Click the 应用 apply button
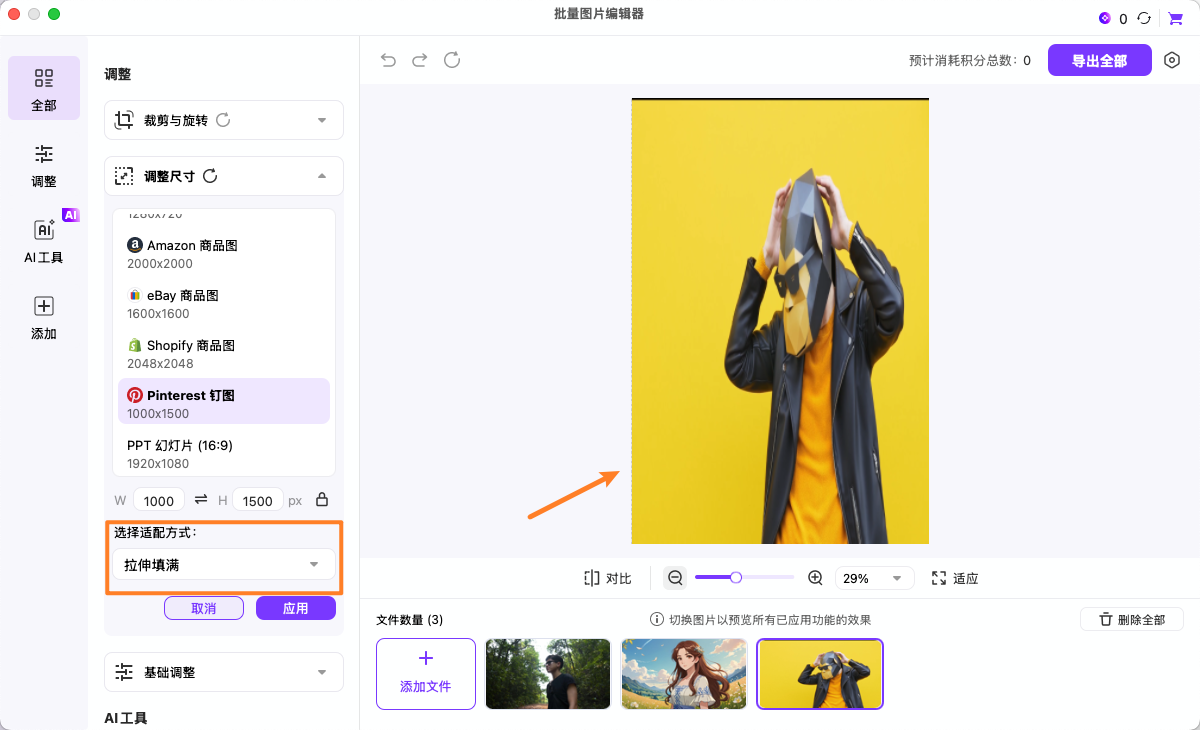 tap(295, 608)
